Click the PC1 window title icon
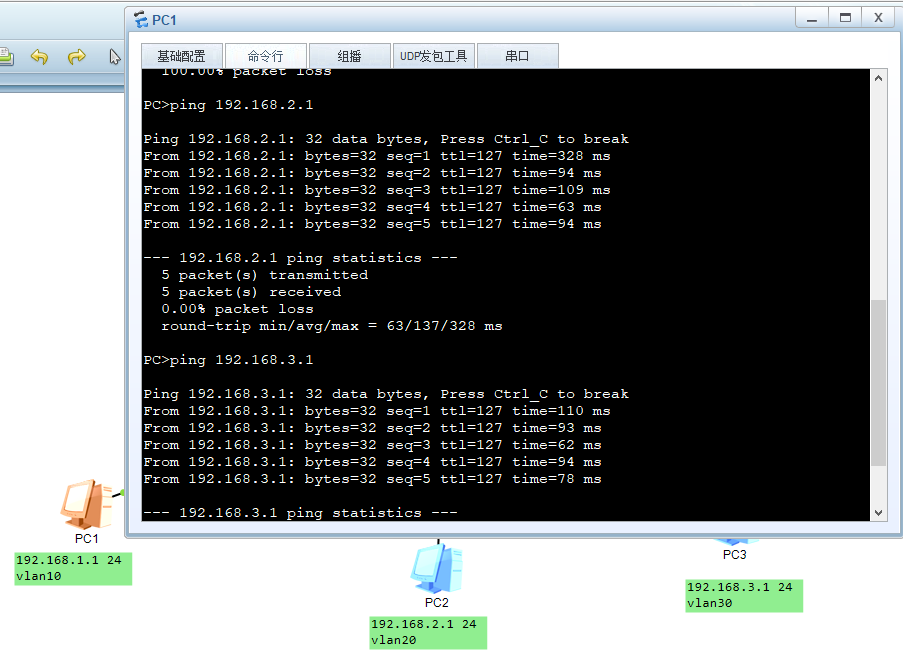The image size is (903, 669). [141, 20]
